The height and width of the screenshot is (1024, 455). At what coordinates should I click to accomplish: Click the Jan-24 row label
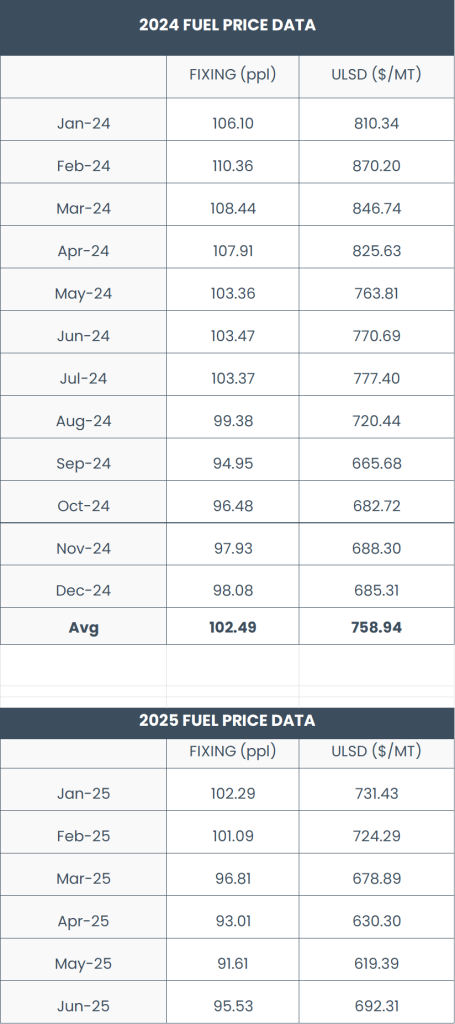pyautogui.click(x=84, y=123)
